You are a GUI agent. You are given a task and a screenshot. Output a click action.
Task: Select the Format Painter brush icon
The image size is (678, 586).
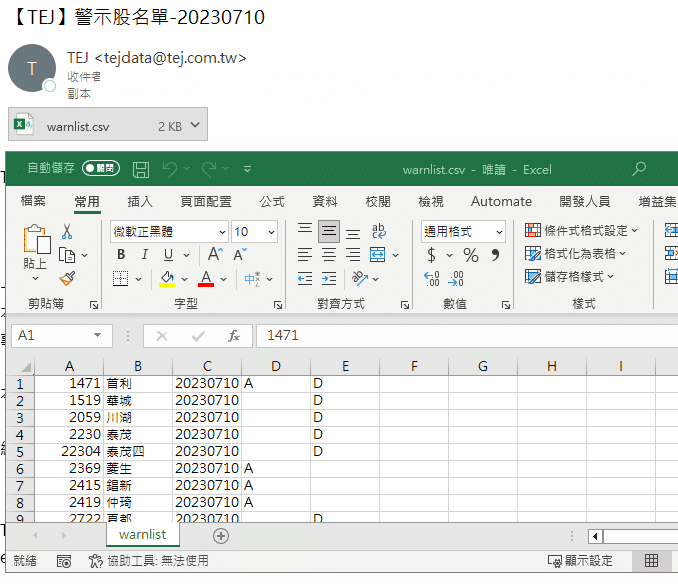pyautogui.click(x=67, y=279)
